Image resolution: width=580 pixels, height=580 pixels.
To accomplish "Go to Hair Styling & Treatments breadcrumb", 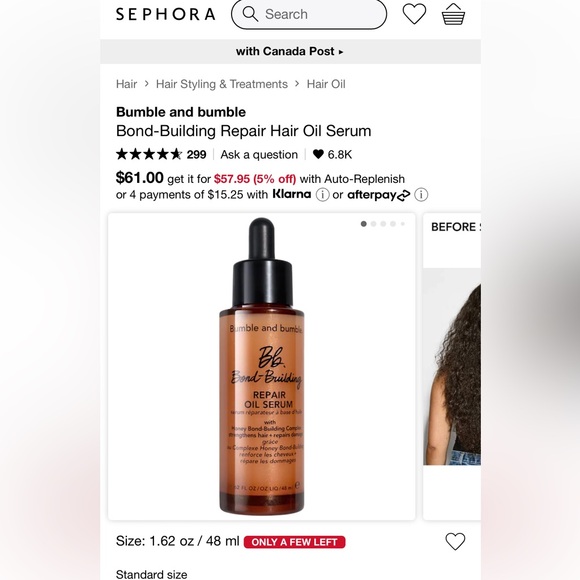I will pyautogui.click(x=222, y=84).
